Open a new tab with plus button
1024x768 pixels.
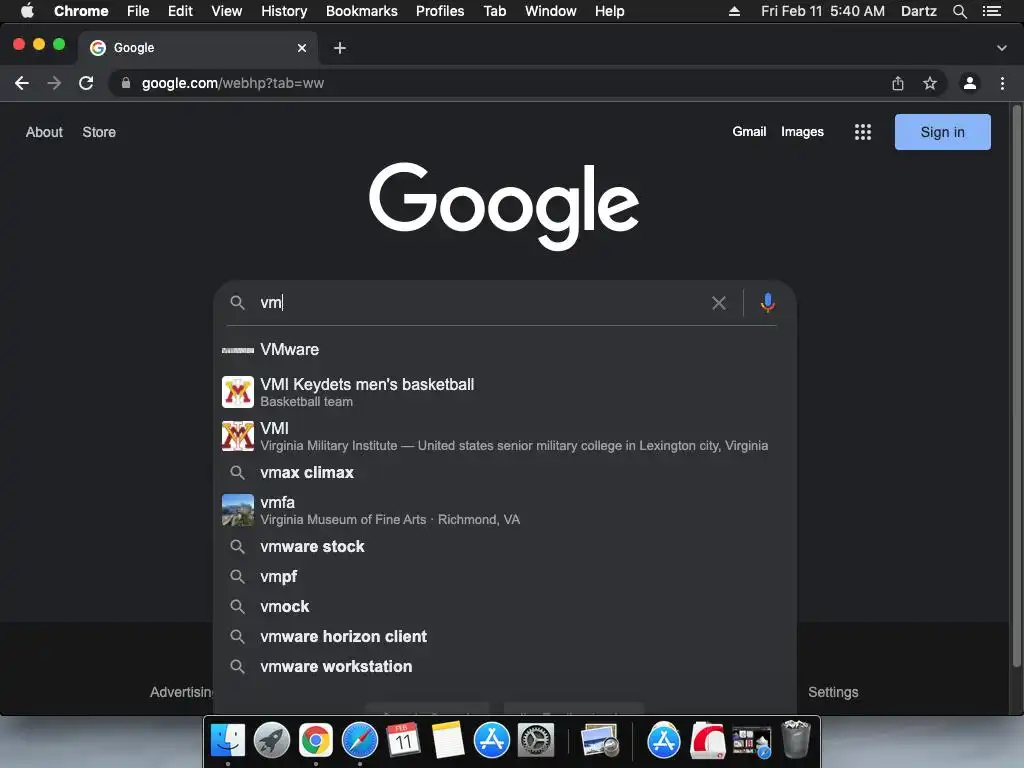340,48
